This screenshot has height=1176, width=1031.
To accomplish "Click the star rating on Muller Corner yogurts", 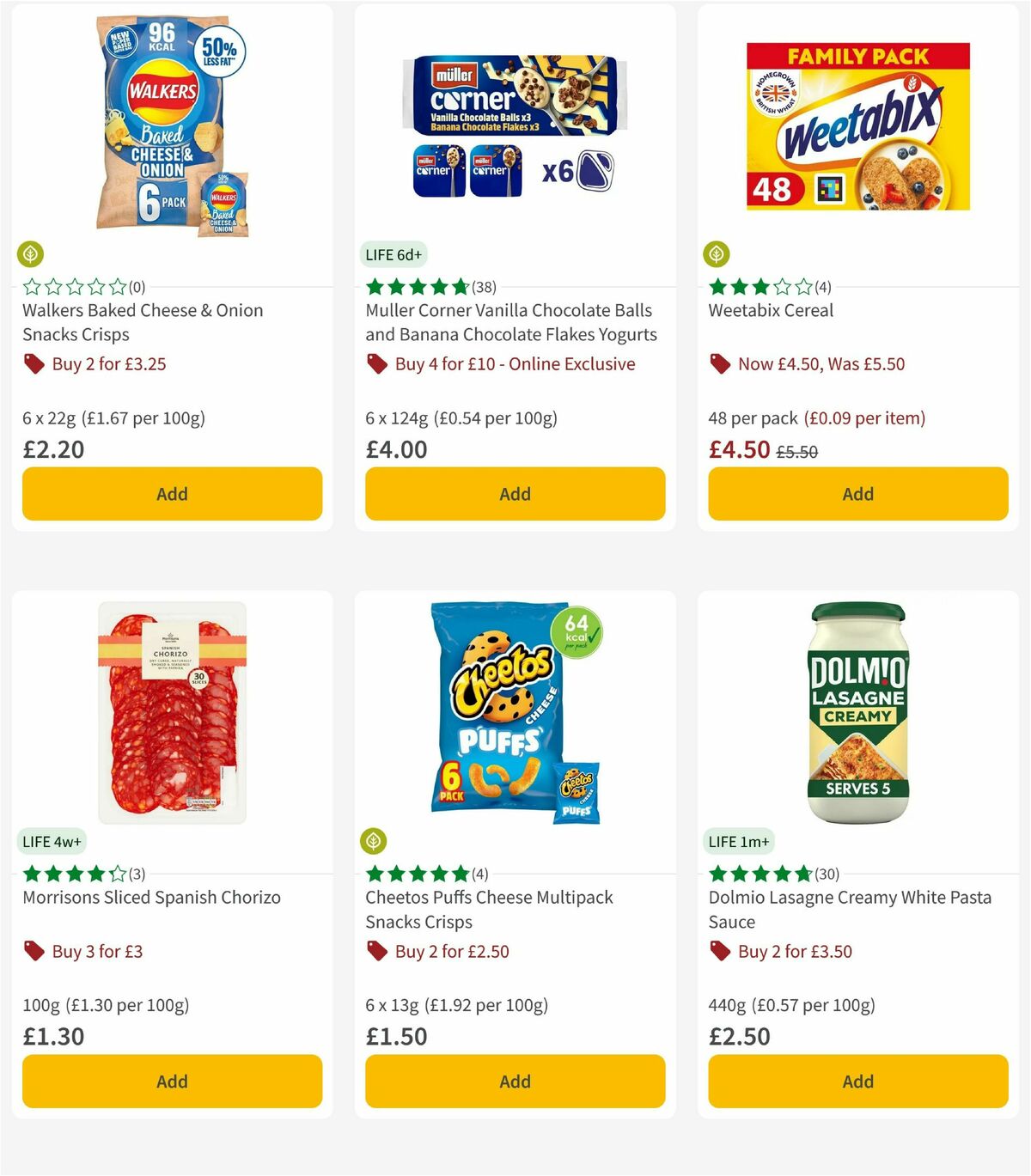I will click(416, 287).
